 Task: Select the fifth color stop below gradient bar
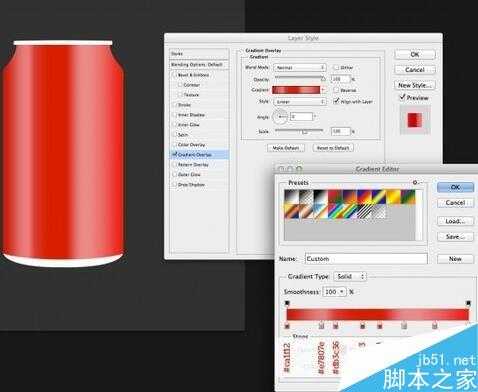379,326
